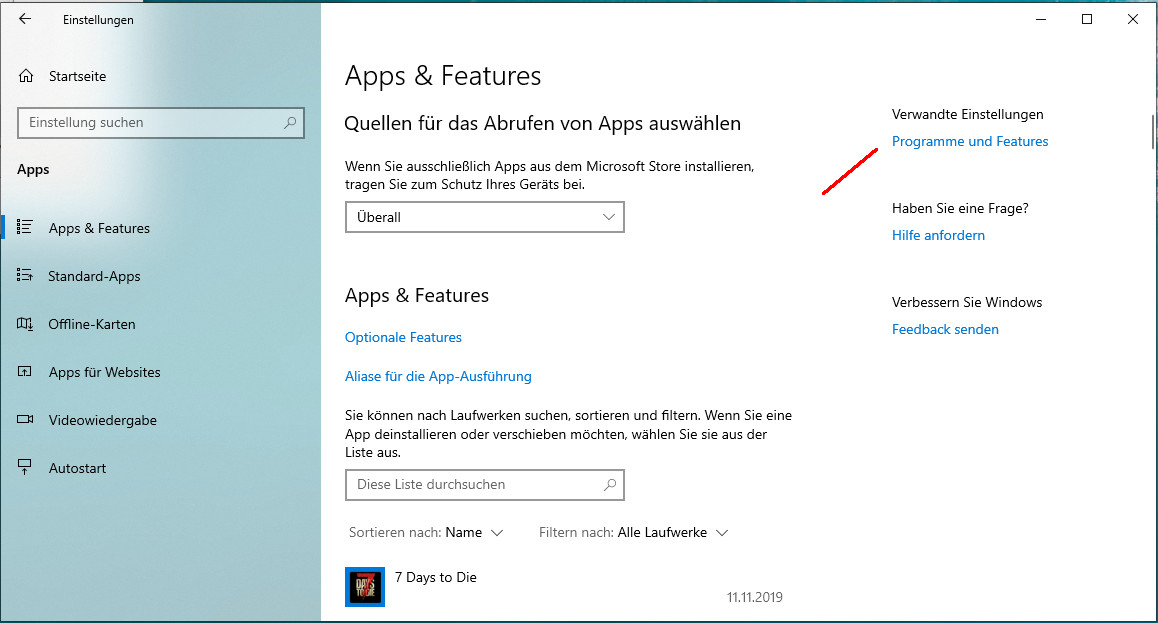Open the Feedback senden link
This screenshot has width=1158, height=623.
coord(945,330)
